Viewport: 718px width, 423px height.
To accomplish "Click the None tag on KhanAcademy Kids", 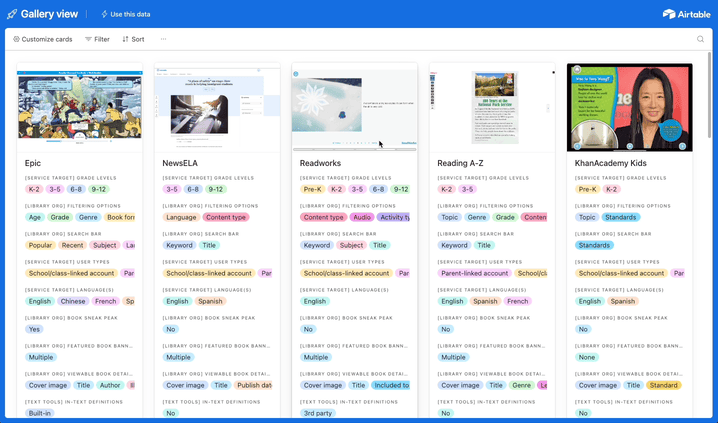I will 587,357.
